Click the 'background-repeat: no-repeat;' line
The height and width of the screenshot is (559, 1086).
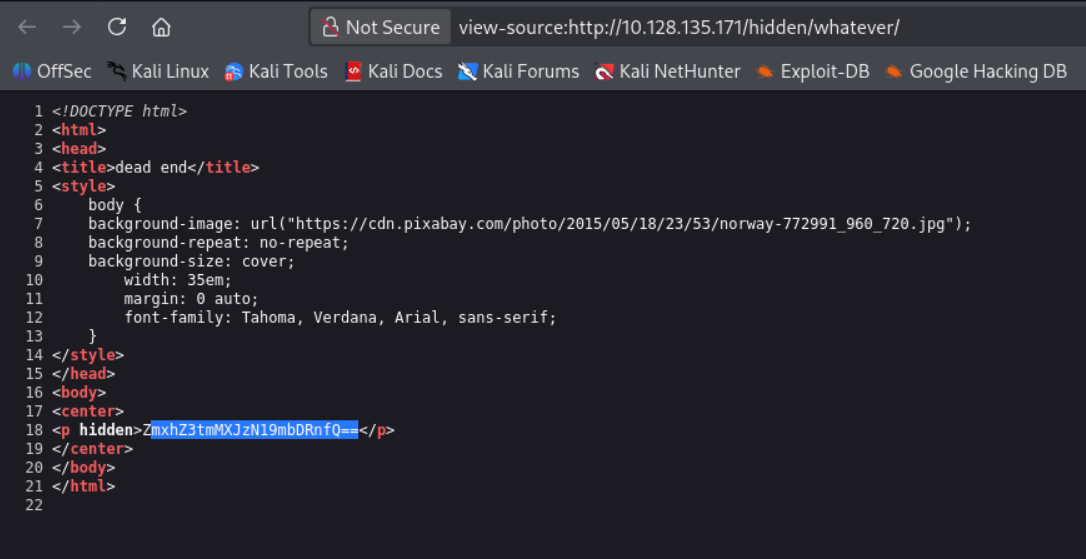(x=218, y=242)
